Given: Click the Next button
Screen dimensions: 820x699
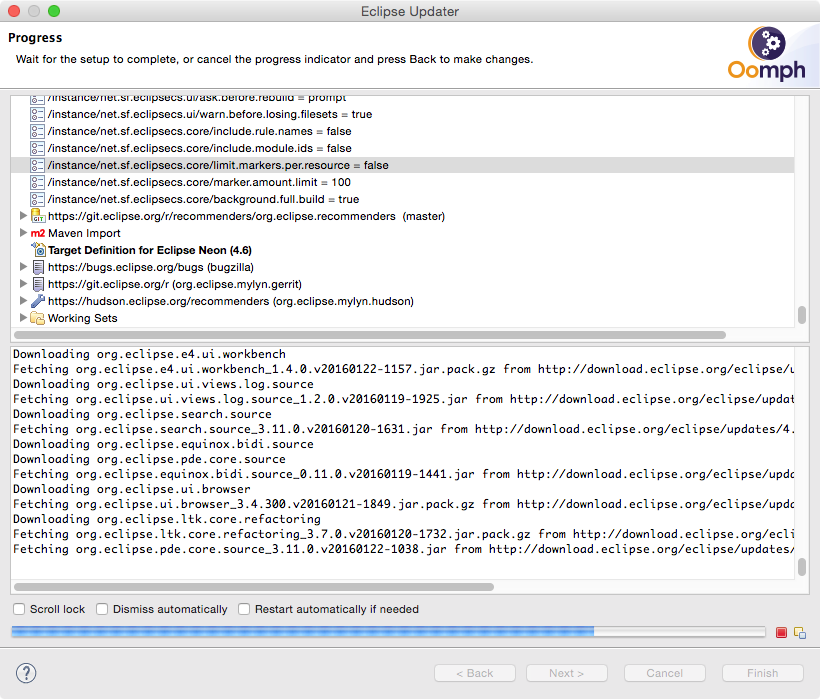Looking at the screenshot, I should pyautogui.click(x=567, y=673).
